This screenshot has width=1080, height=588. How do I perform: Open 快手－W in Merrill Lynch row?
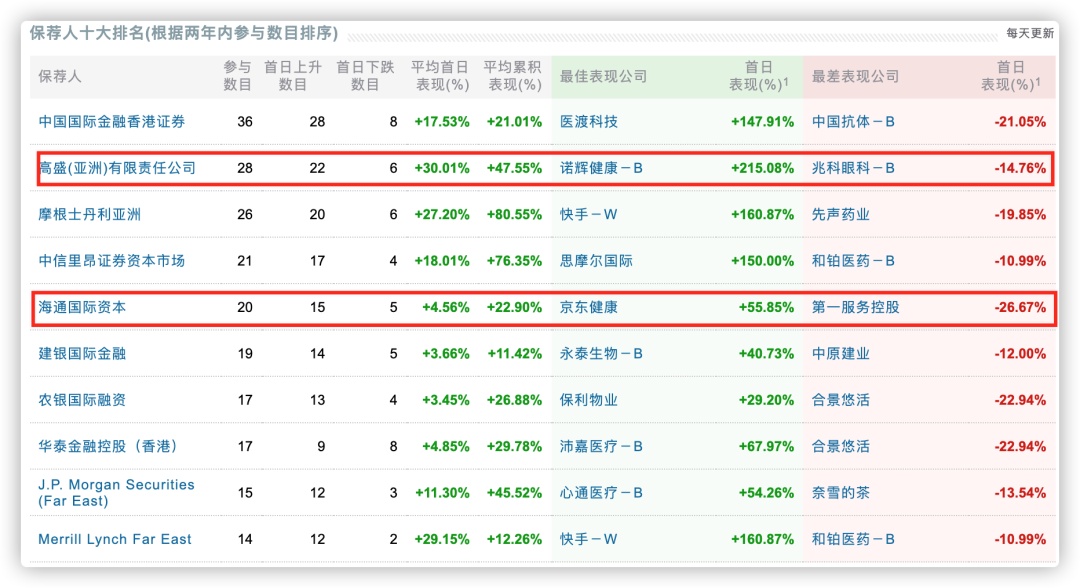[589, 540]
